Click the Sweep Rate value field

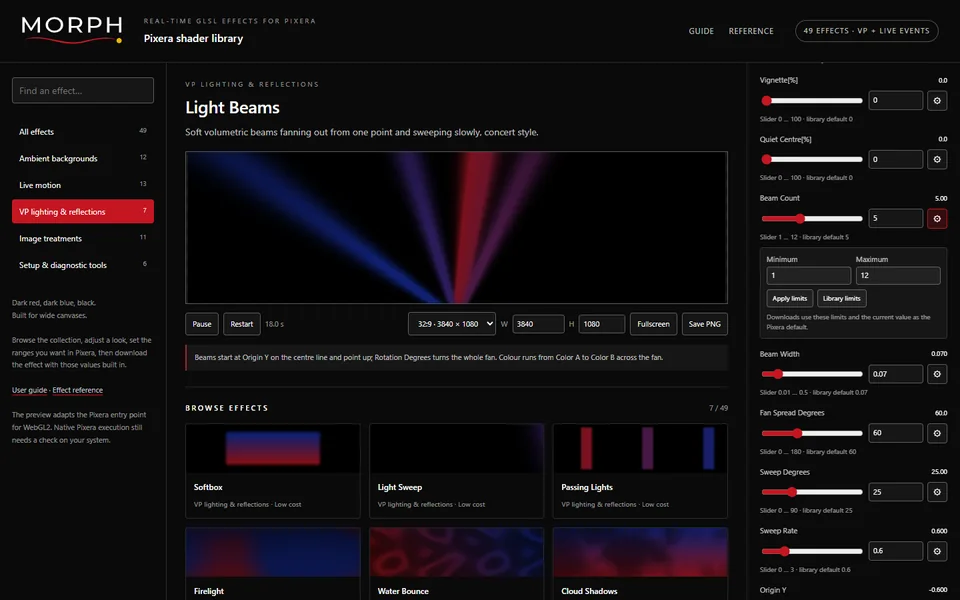[x=895, y=551]
